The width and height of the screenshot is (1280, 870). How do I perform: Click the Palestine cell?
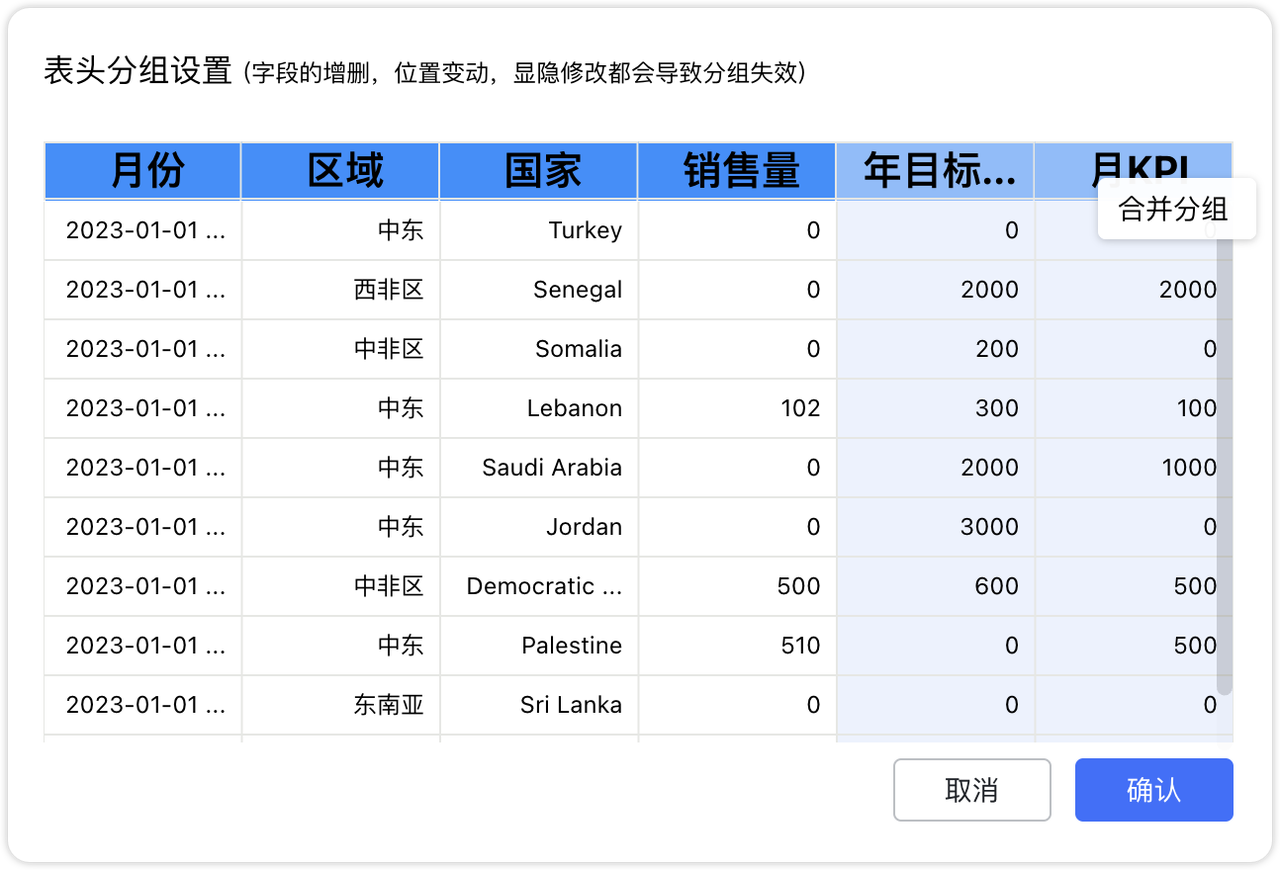coord(539,646)
